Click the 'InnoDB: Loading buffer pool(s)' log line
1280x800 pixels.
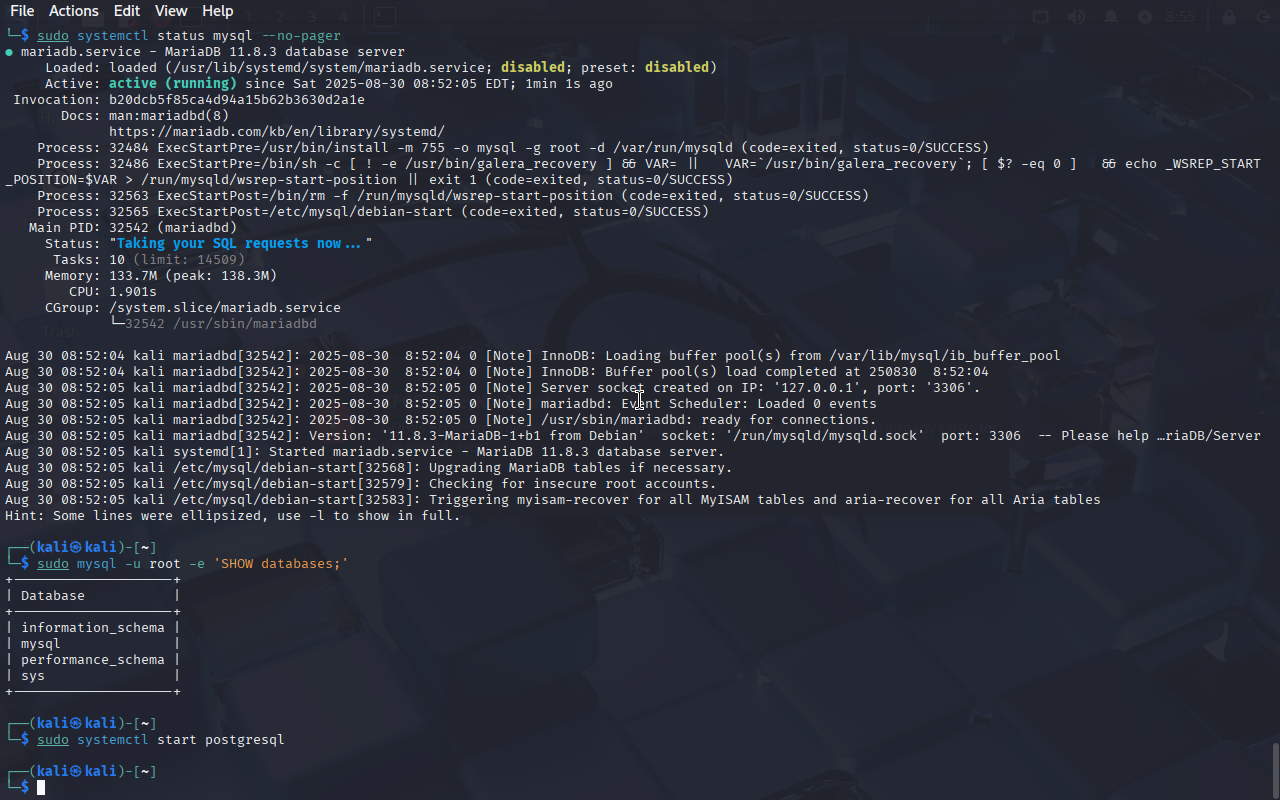click(533, 356)
